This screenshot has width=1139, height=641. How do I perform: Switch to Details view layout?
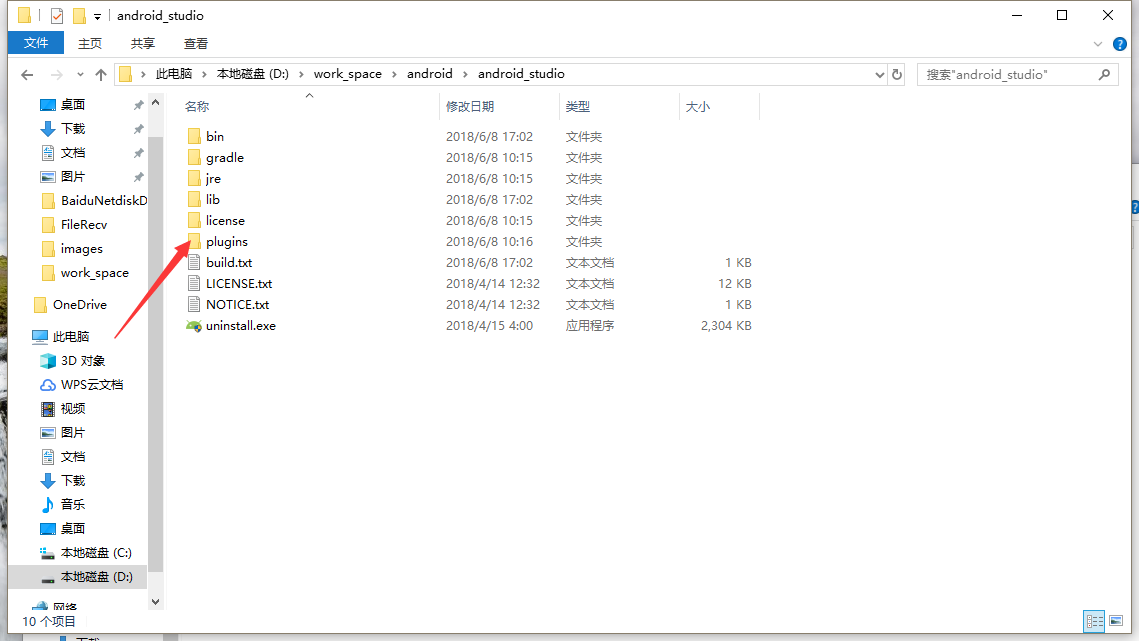1094,621
